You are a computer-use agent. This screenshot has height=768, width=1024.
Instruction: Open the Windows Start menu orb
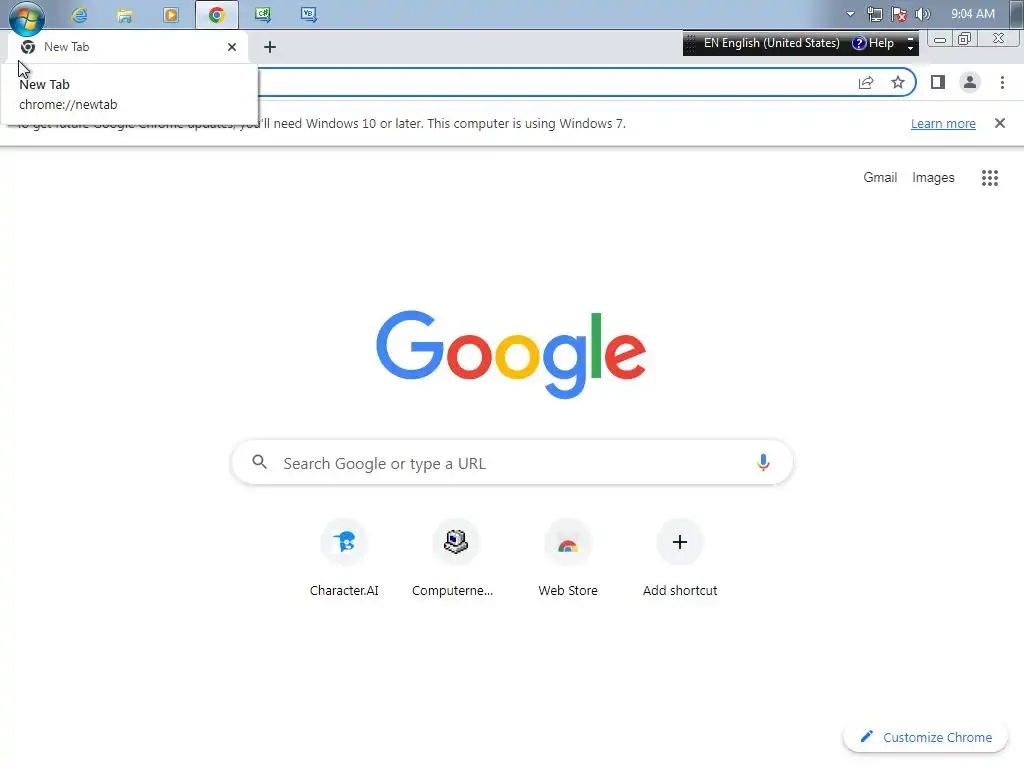click(x=27, y=16)
